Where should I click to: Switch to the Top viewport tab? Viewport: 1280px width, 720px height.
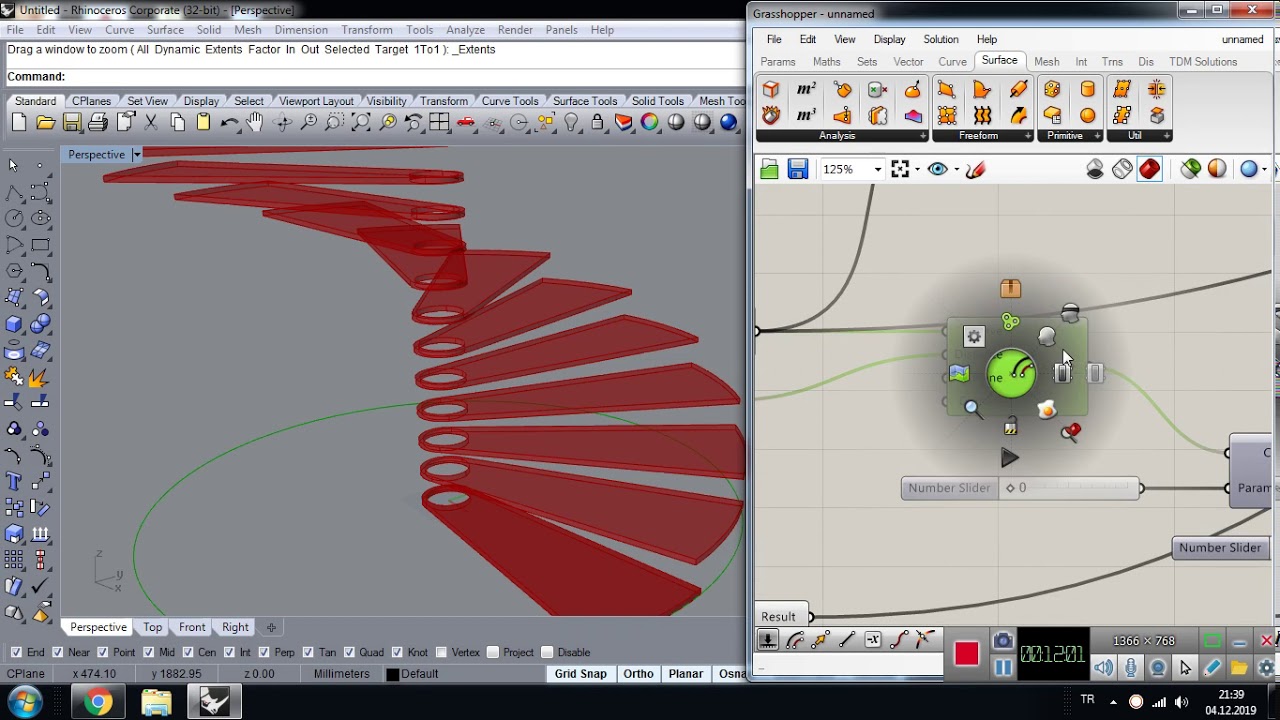coord(152,627)
